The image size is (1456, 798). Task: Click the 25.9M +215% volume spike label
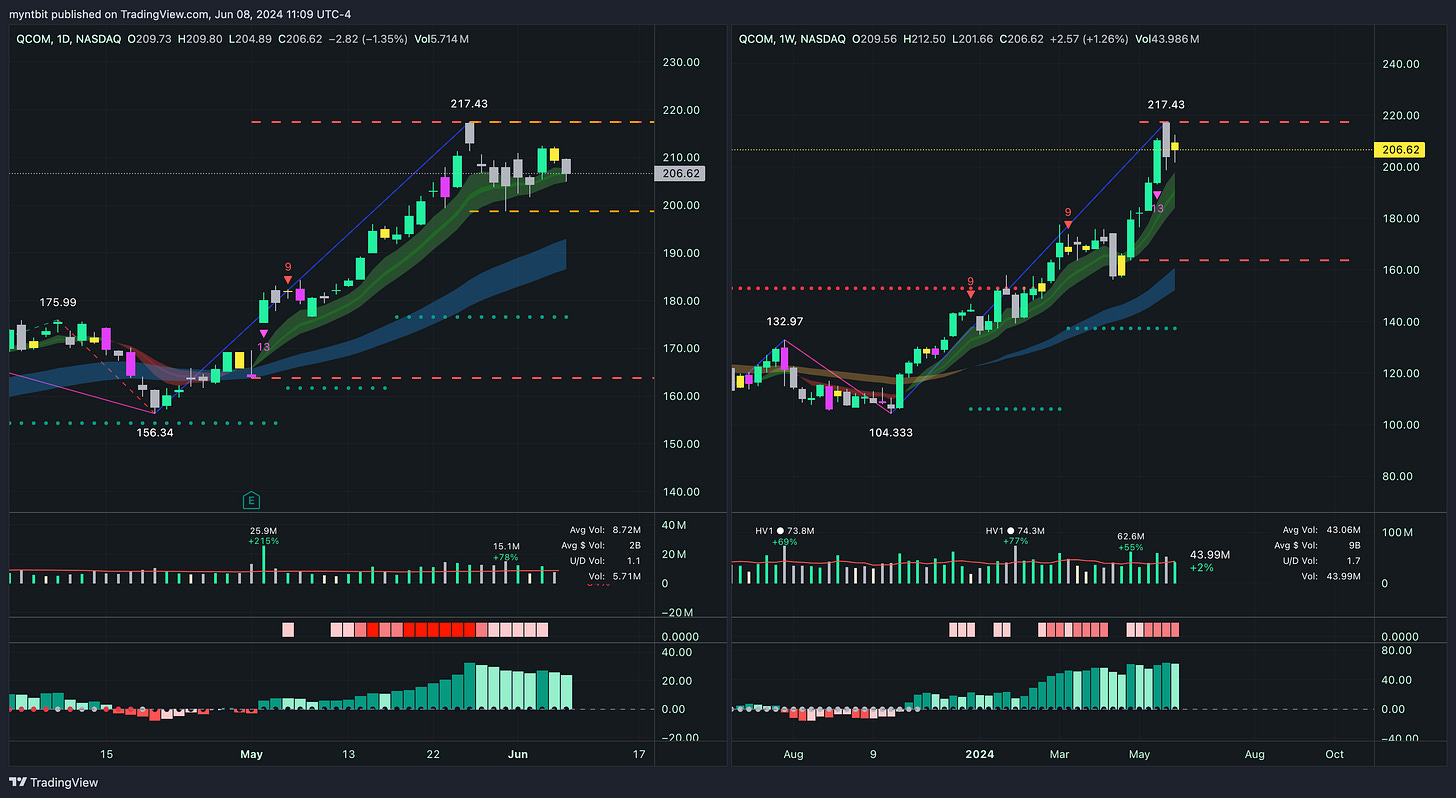pos(264,535)
